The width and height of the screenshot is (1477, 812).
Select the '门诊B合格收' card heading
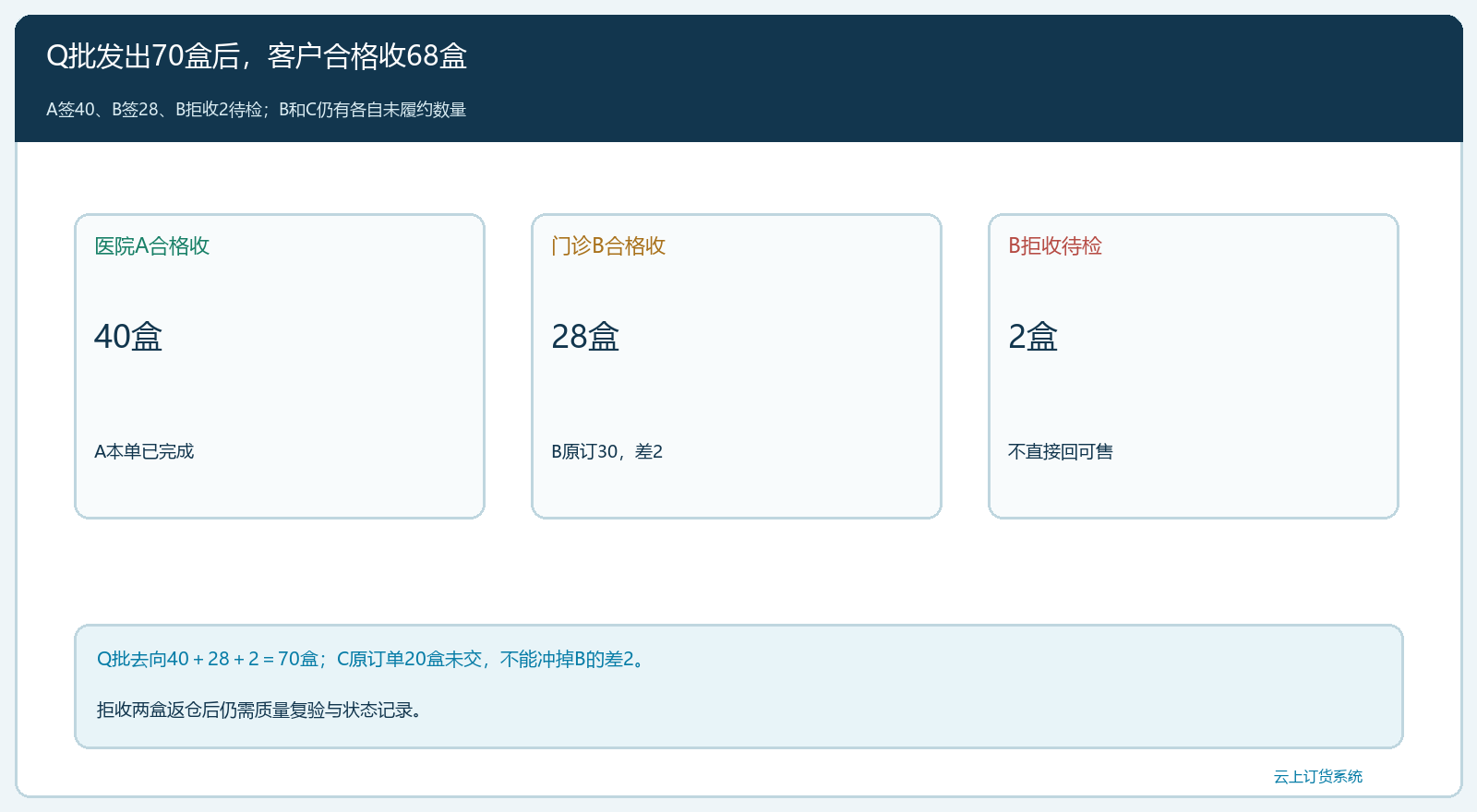point(608,245)
